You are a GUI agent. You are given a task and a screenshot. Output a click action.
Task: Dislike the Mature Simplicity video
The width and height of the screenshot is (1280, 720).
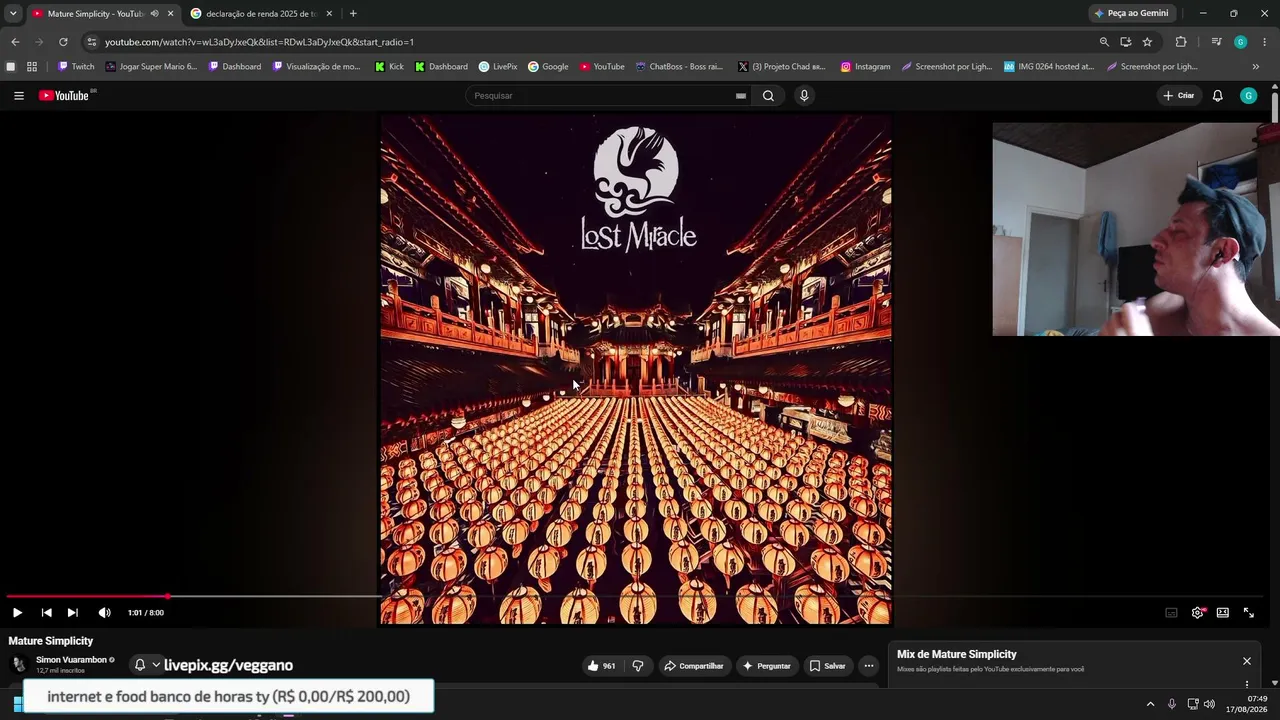click(x=638, y=666)
